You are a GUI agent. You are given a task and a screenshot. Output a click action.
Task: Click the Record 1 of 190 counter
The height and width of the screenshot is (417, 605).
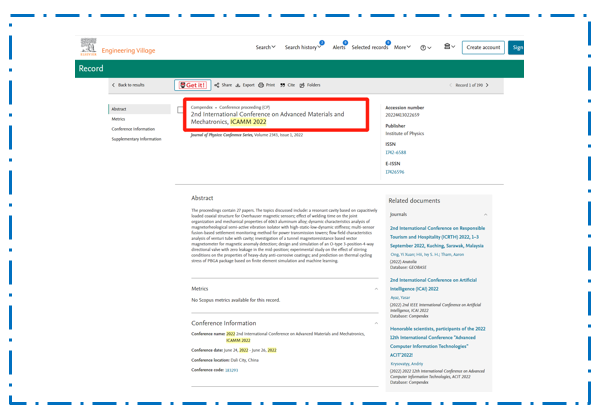pyautogui.click(x=469, y=85)
